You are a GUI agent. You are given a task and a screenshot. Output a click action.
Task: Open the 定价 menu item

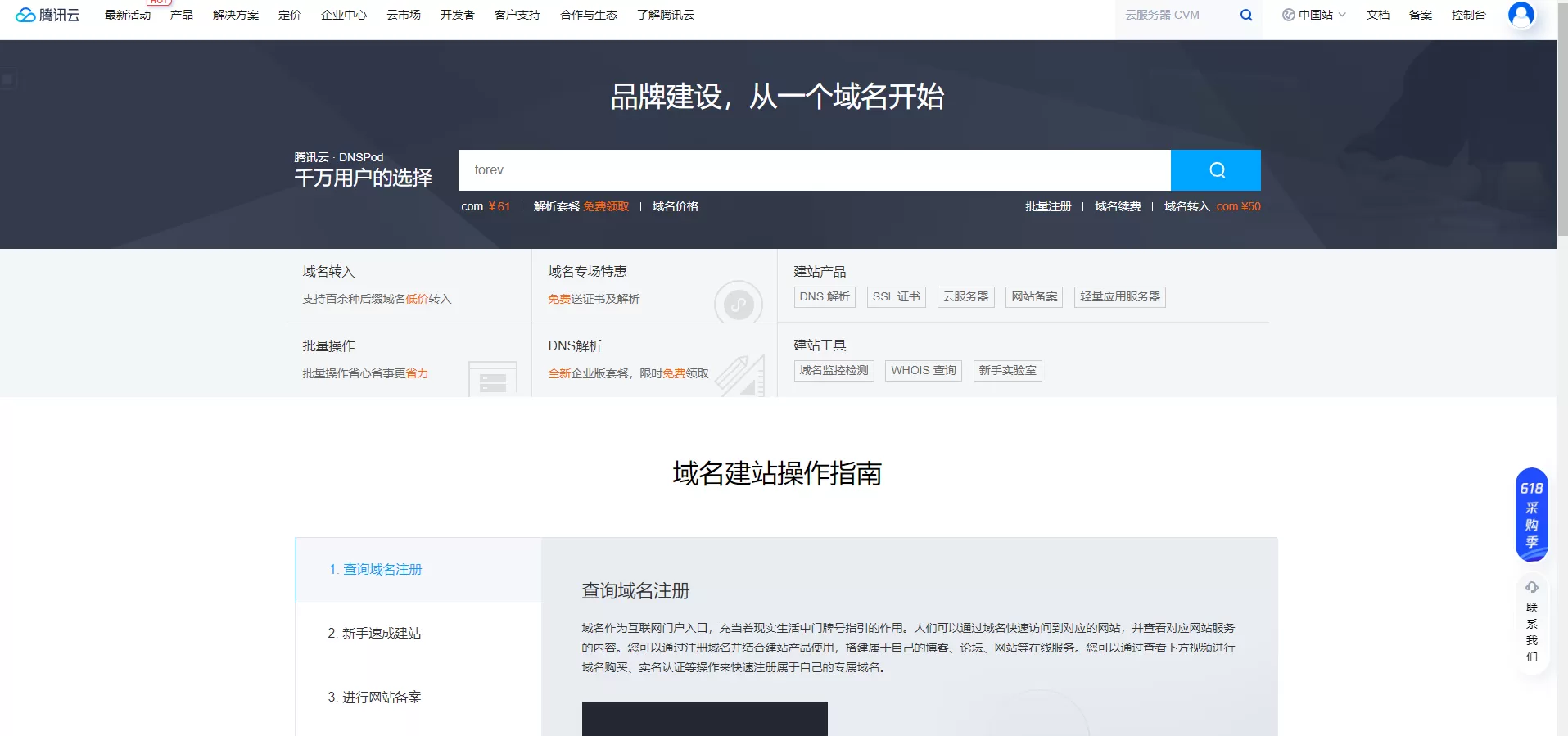[x=290, y=15]
